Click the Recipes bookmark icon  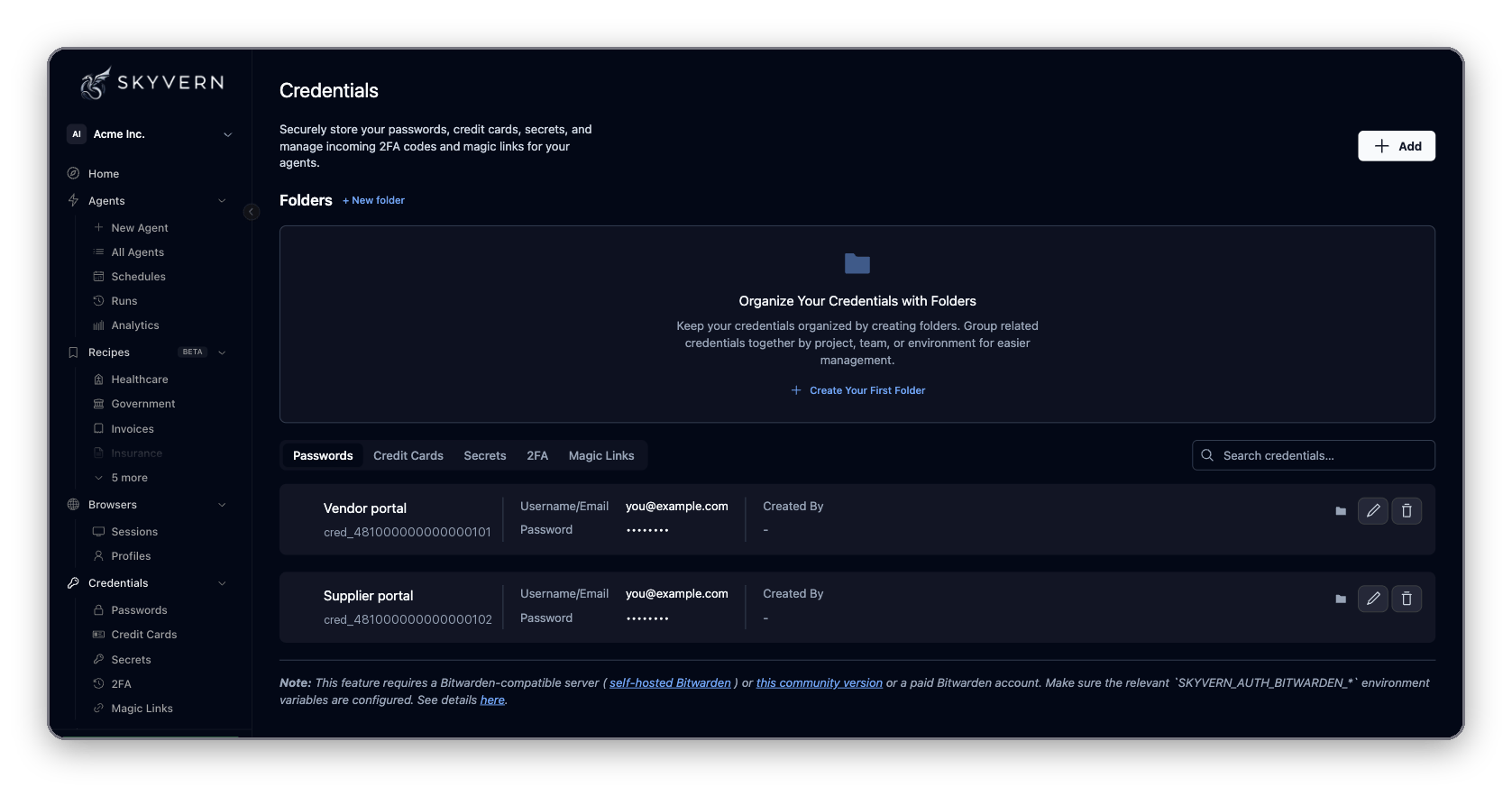(73, 352)
